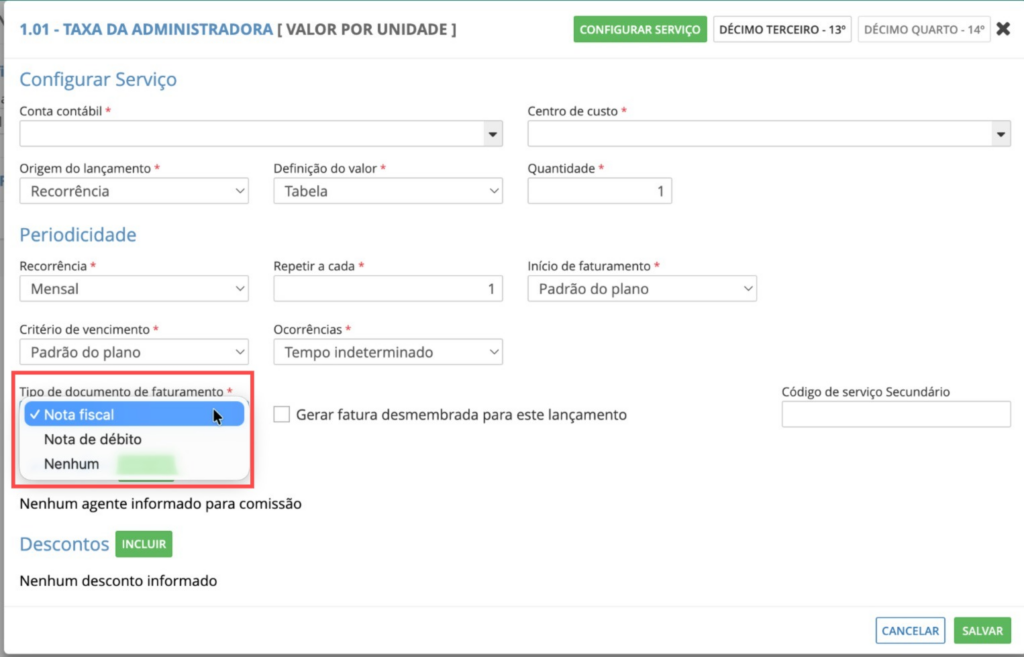Image resolution: width=1024 pixels, height=657 pixels.
Task: Click the Código de serviço Secundário field
Action: coord(896,414)
